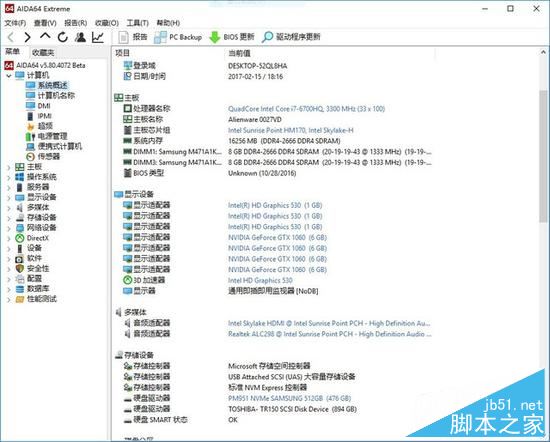This screenshot has height=442, width=550.
Task: Expand the 服务器 tree node
Action: 9,188
